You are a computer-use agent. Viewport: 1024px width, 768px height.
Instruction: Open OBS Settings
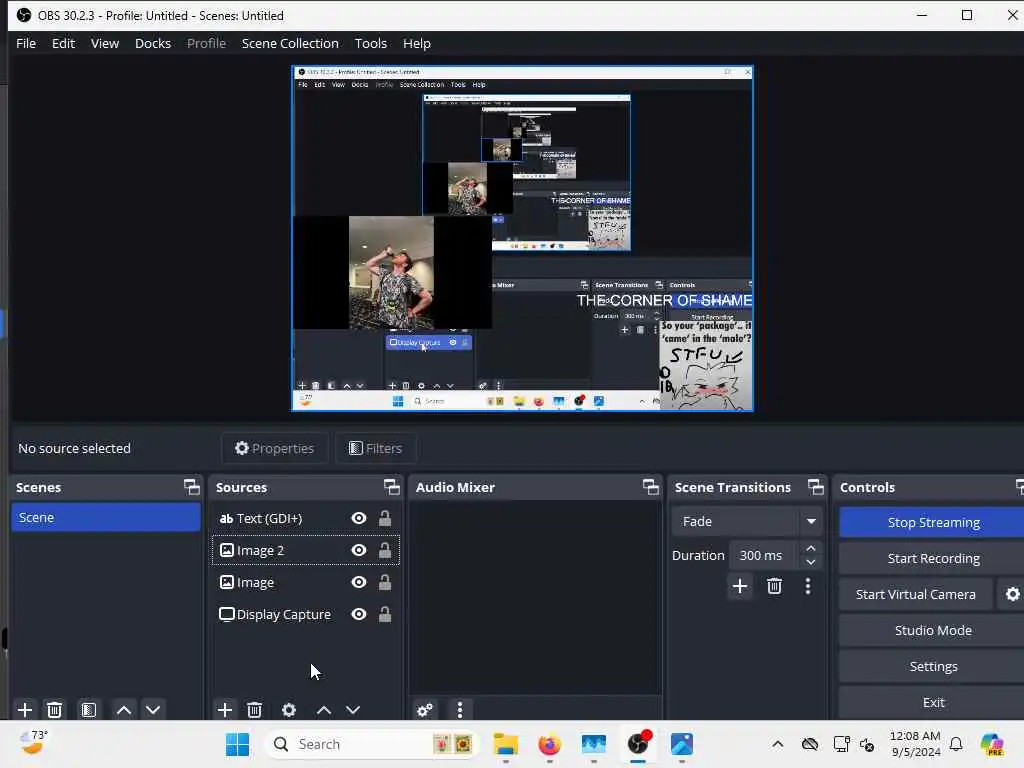[x=933, y=666]
